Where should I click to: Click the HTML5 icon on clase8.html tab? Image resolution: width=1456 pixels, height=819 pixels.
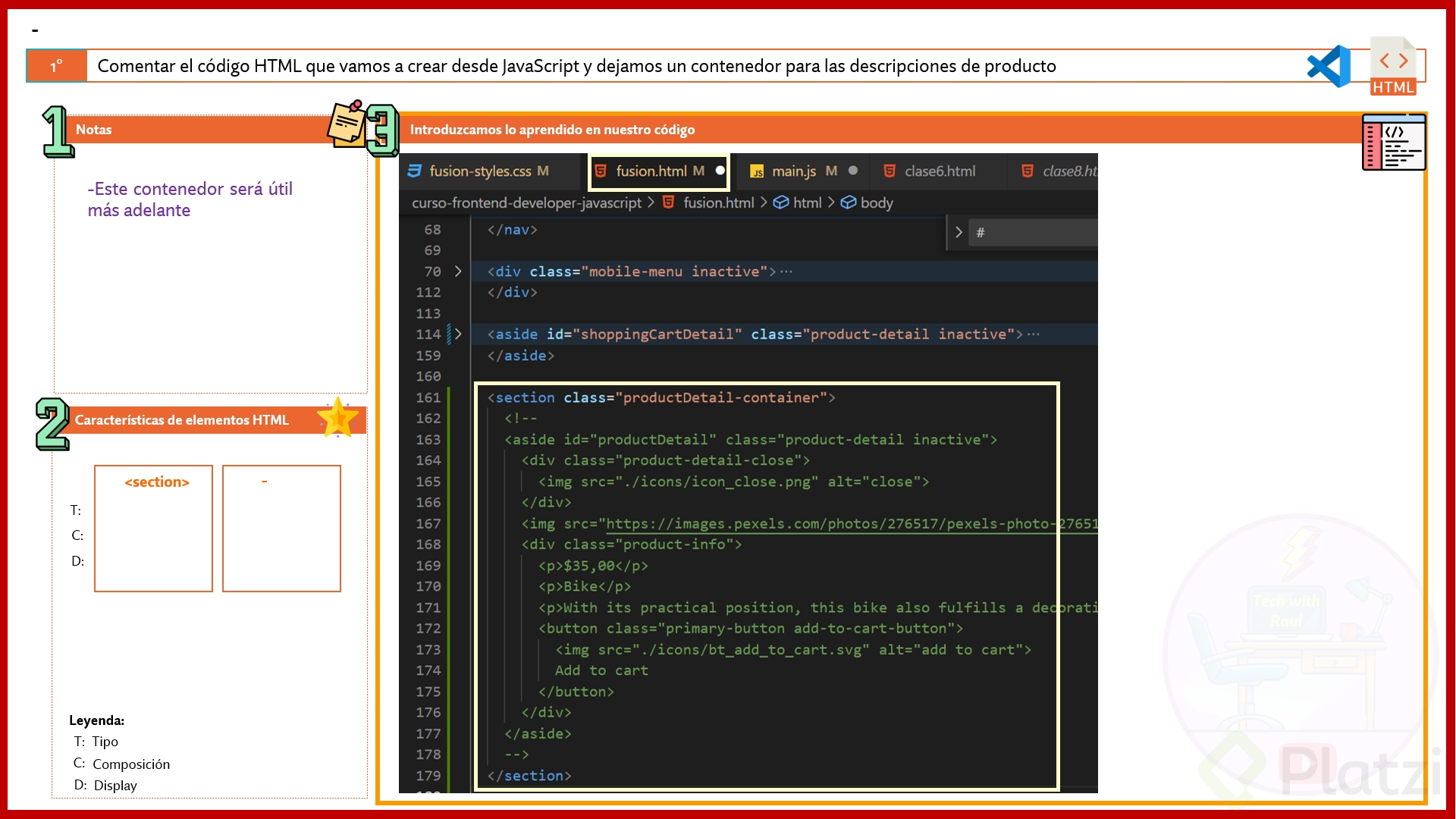pyautogui.click(x=1028, y=171)
